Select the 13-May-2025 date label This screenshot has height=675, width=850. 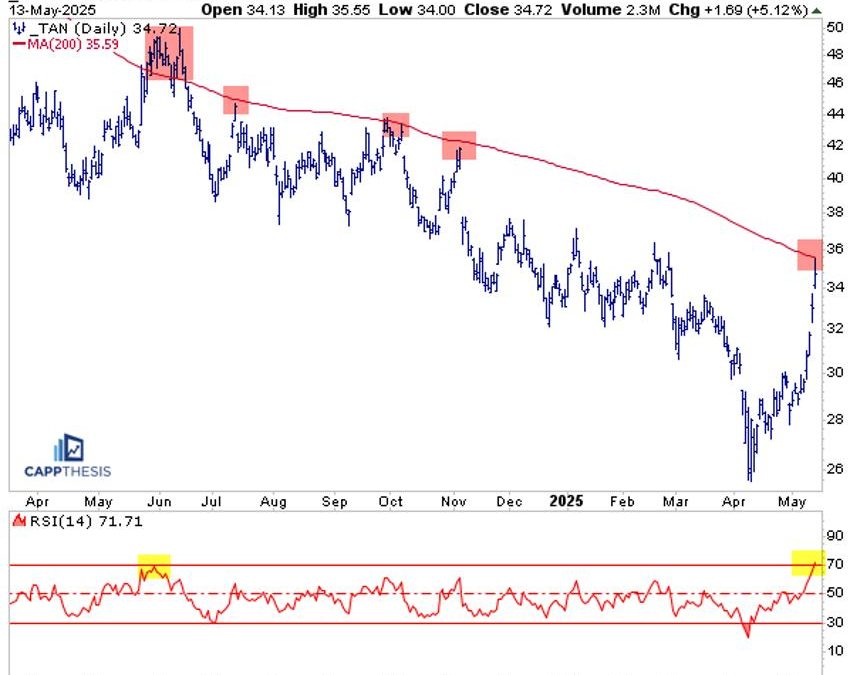point(53,10)
